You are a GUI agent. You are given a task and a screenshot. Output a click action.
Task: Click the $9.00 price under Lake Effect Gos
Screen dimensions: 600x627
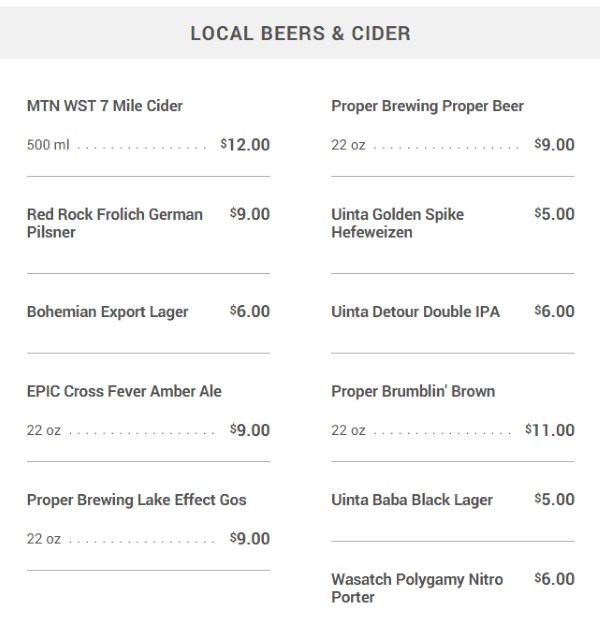250,539
